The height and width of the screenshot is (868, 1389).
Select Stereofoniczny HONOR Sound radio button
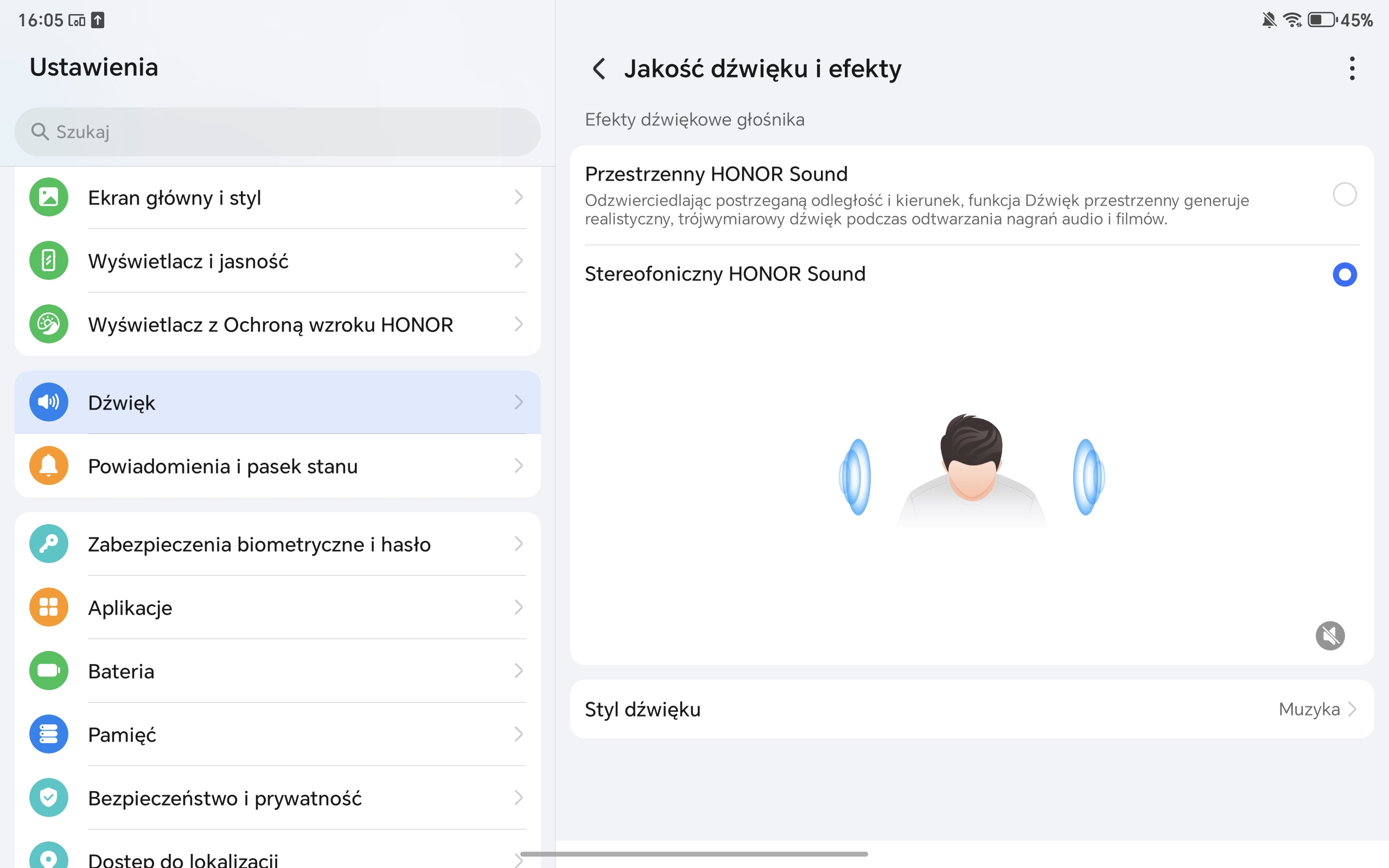[x=1344, y=275]
